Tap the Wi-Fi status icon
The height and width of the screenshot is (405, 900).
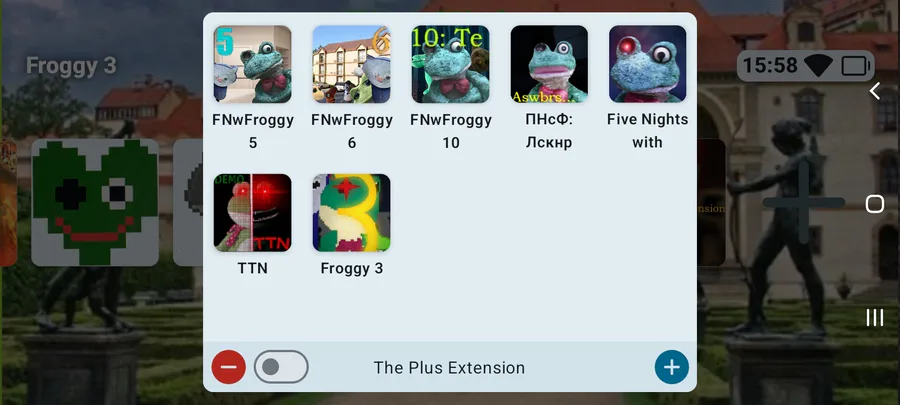tap(818, 66)
